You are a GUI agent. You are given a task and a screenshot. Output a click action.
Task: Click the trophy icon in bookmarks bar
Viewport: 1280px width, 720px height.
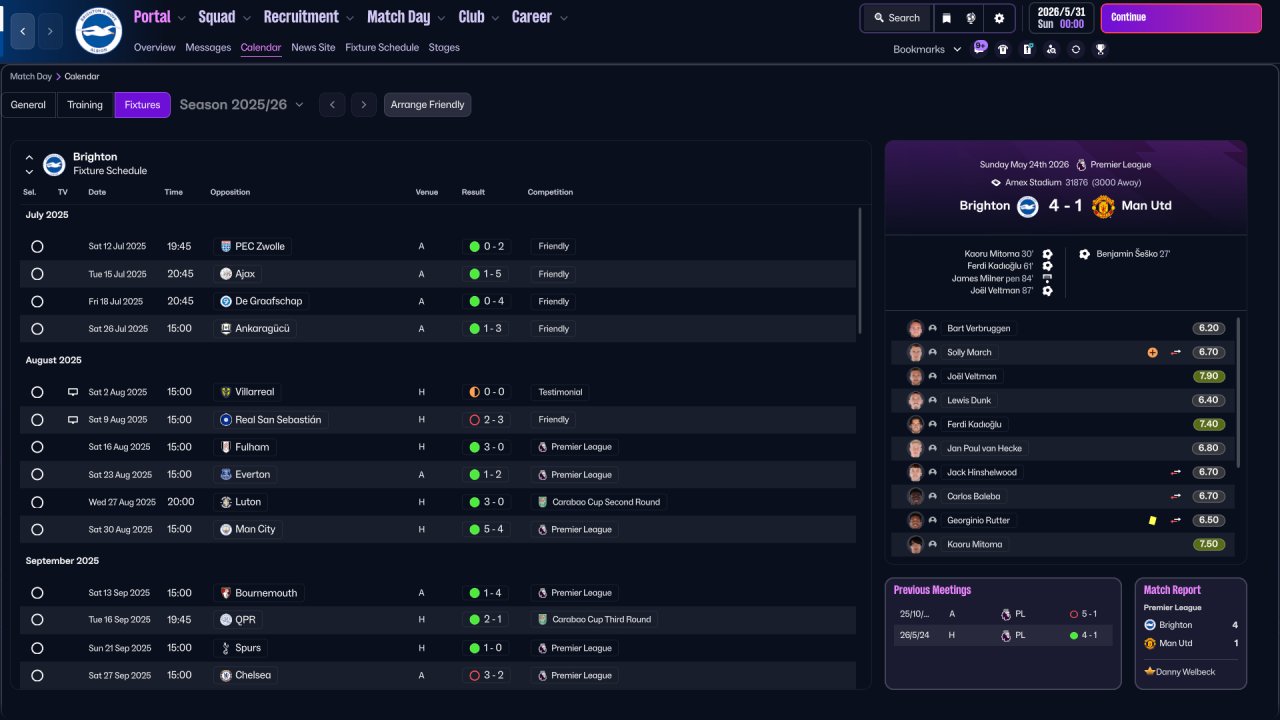click(x=1100, y=49)
